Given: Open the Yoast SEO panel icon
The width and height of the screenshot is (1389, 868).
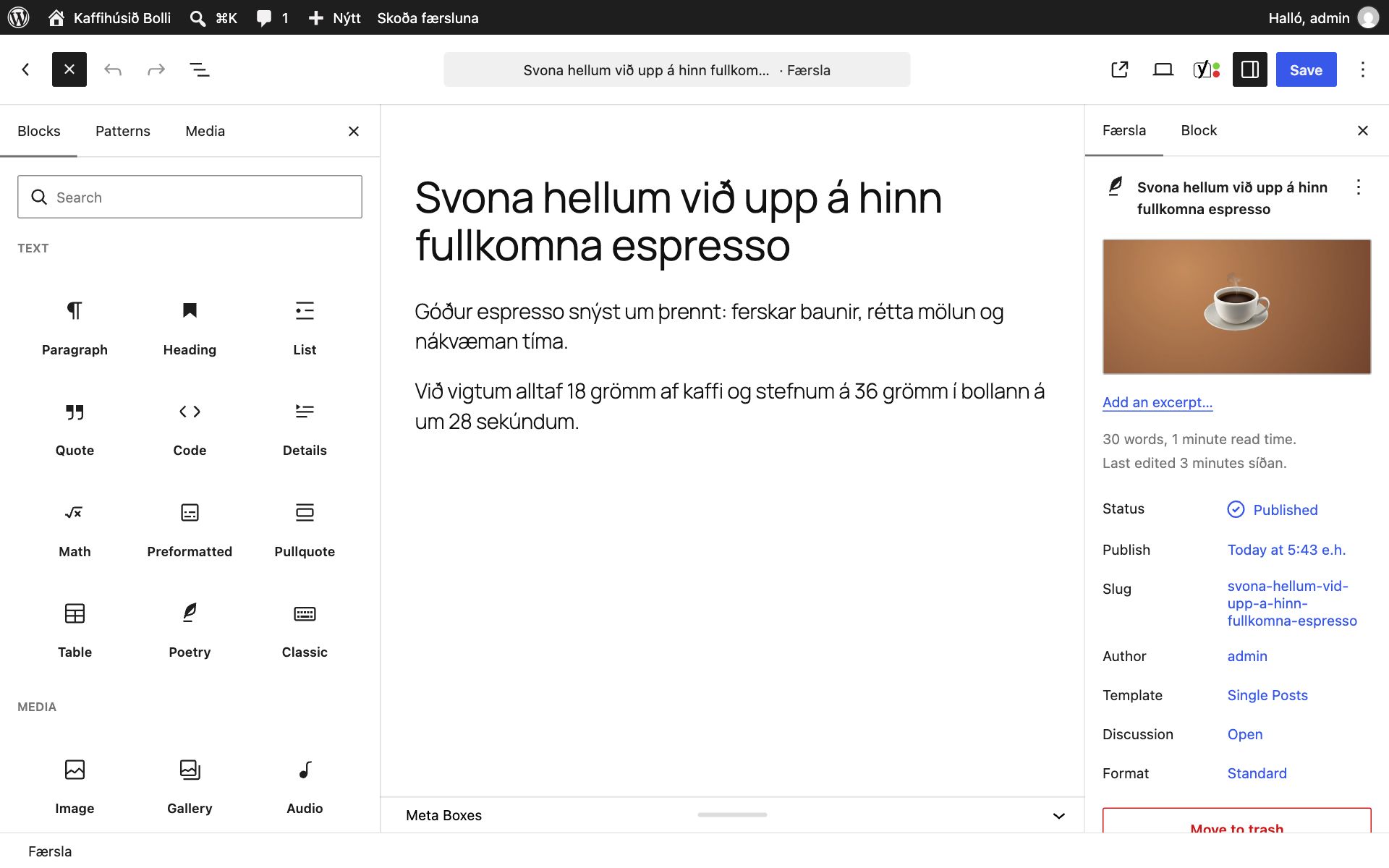Looking at the screenshot, I should pyautogui.click(x=1206, y=69).
